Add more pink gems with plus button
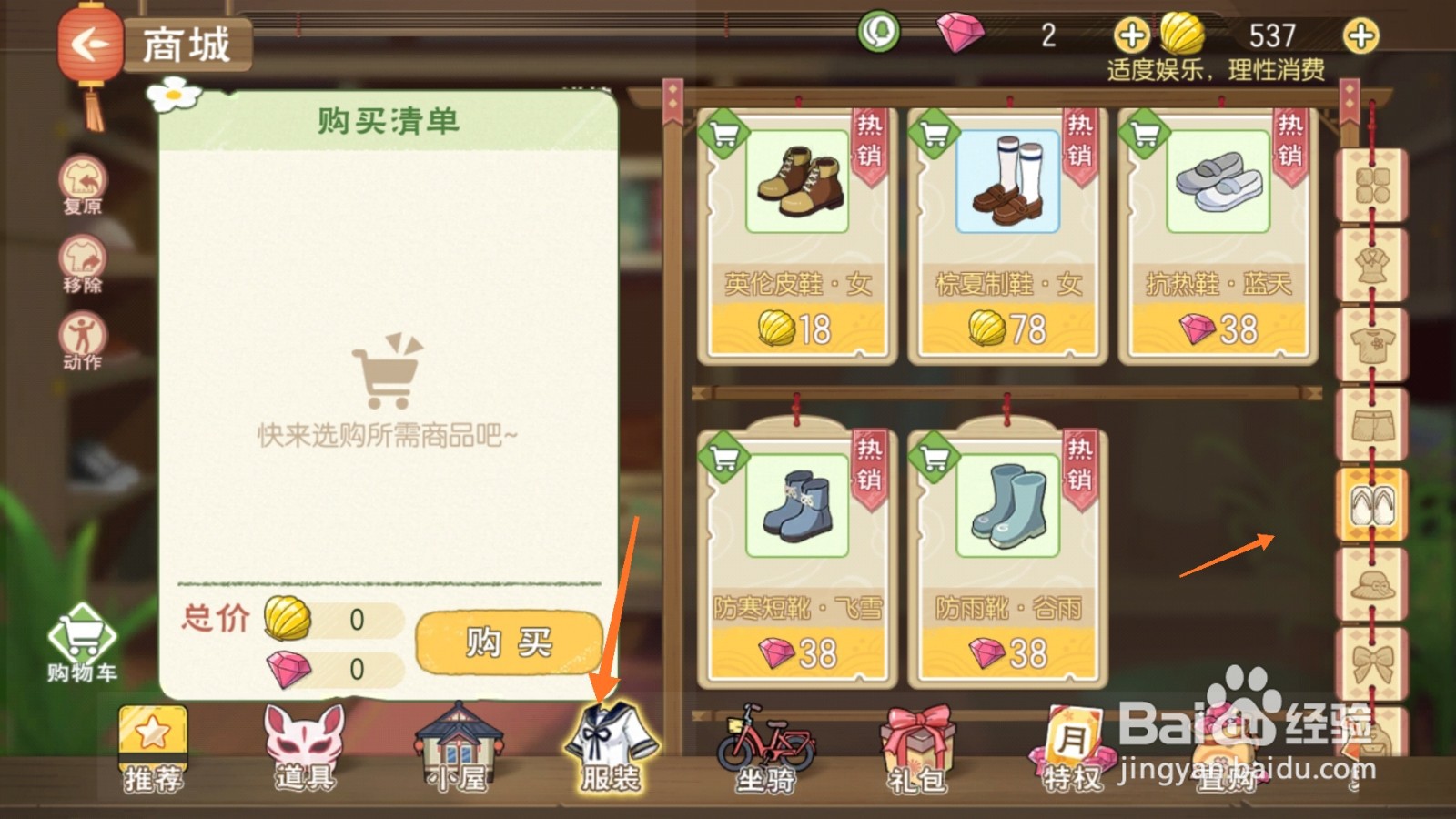The width and height of the screenshot is (1456, 819). [x=1131, y=36]
